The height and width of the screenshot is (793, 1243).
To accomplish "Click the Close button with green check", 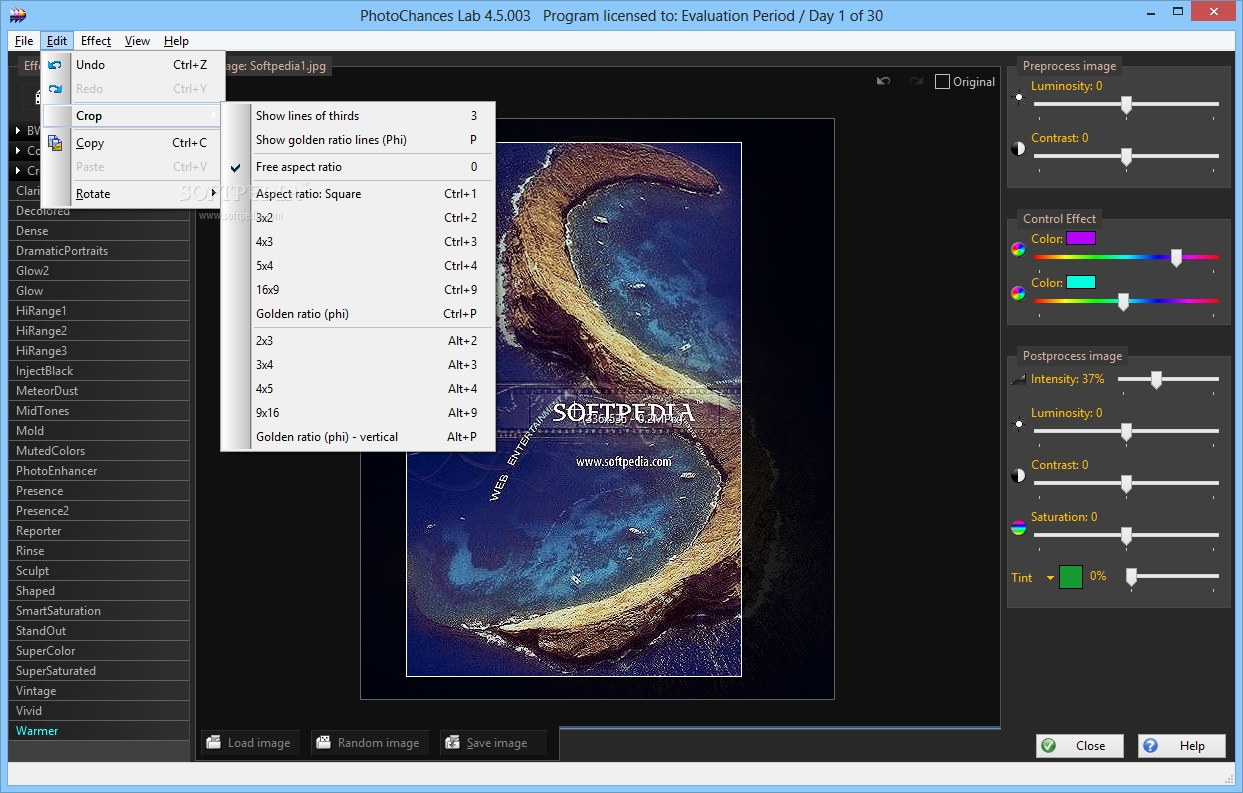I will 1080,746.
